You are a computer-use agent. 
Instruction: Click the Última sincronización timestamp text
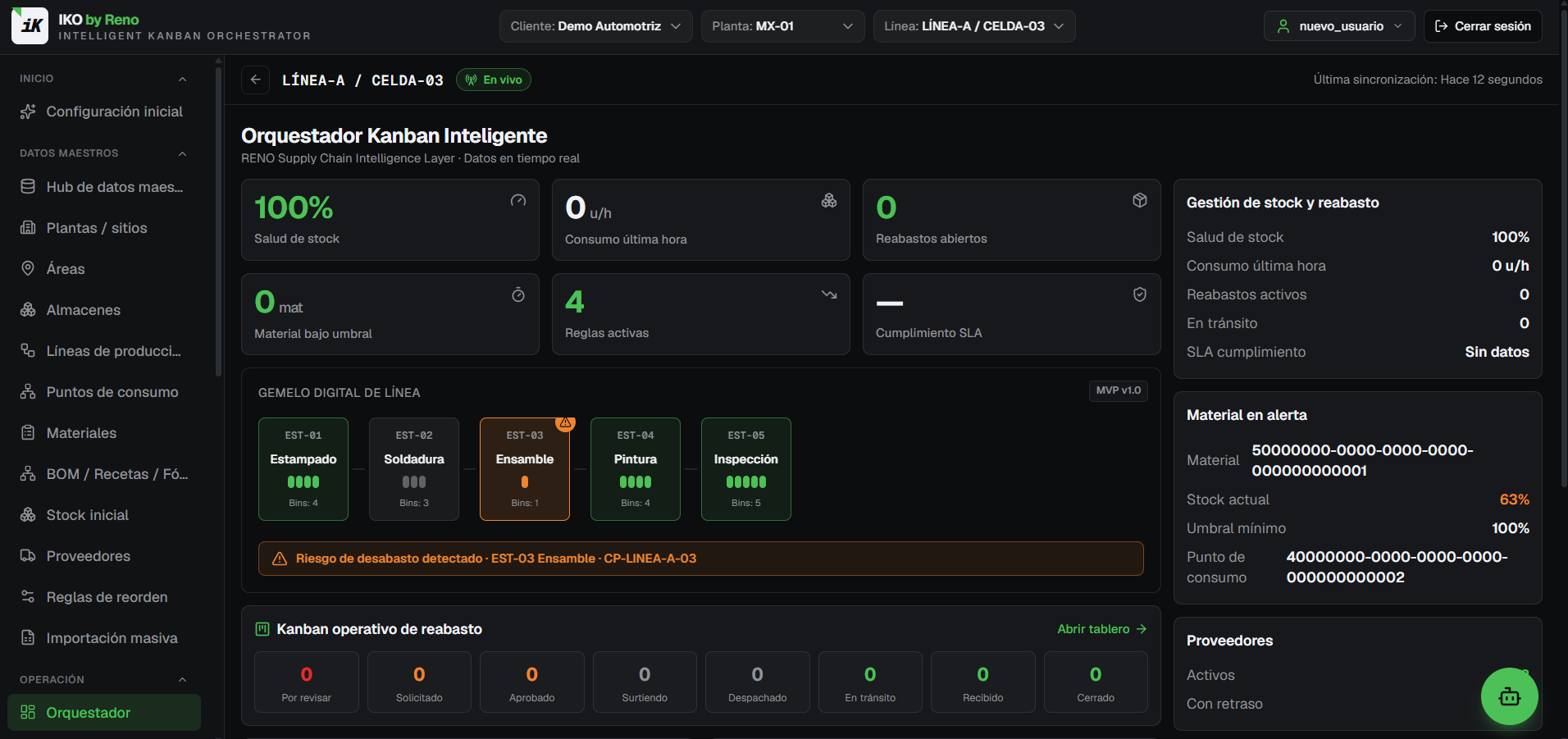tap(1428, 80)
